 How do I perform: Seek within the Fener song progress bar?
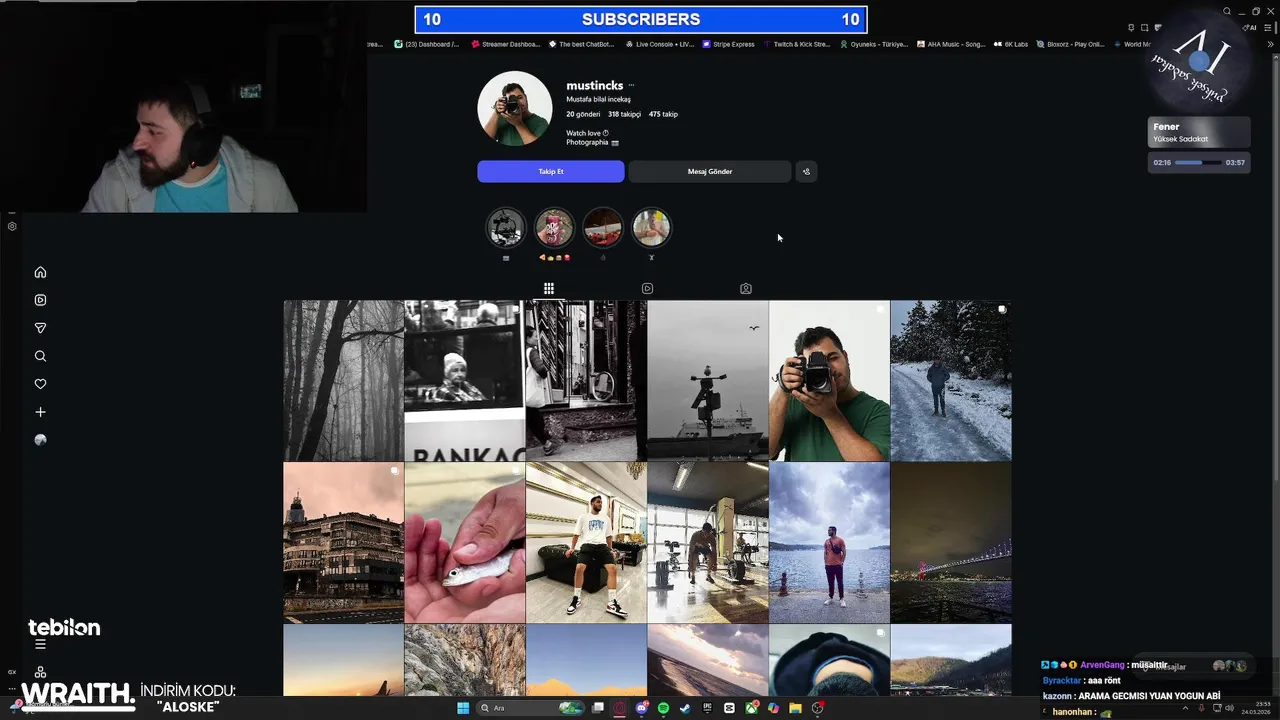point(1198,163)
